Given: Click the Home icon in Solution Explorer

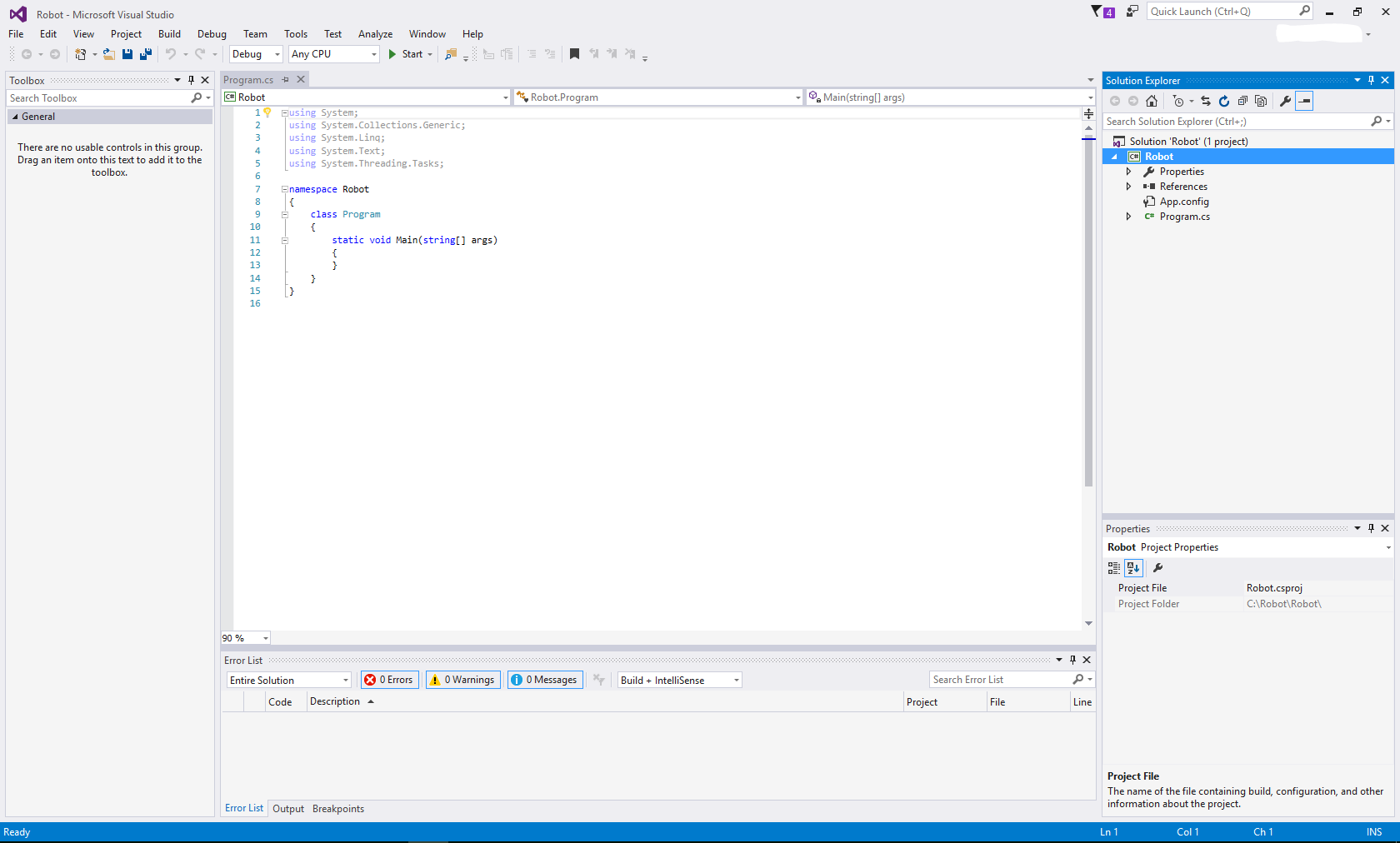Looking at the screenshot, I should click(x=1151, y=101).
